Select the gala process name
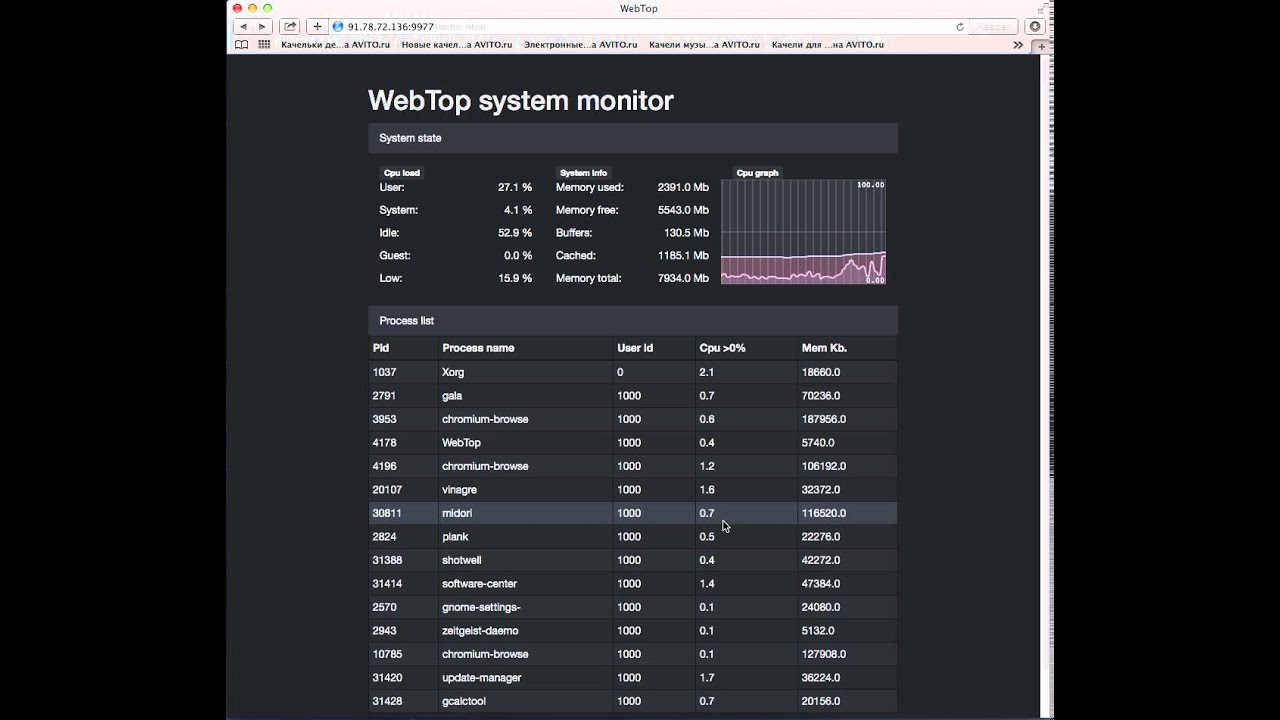The height and width of the screenshot is (720, 1280). [452, 396]
